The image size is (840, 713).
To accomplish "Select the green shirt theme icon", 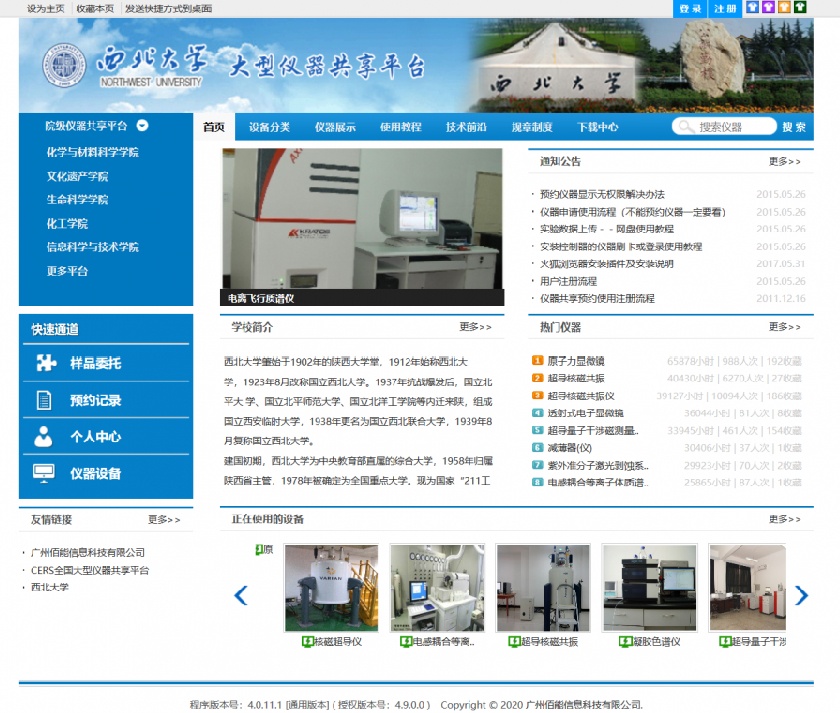I will [x=801, y=8].
